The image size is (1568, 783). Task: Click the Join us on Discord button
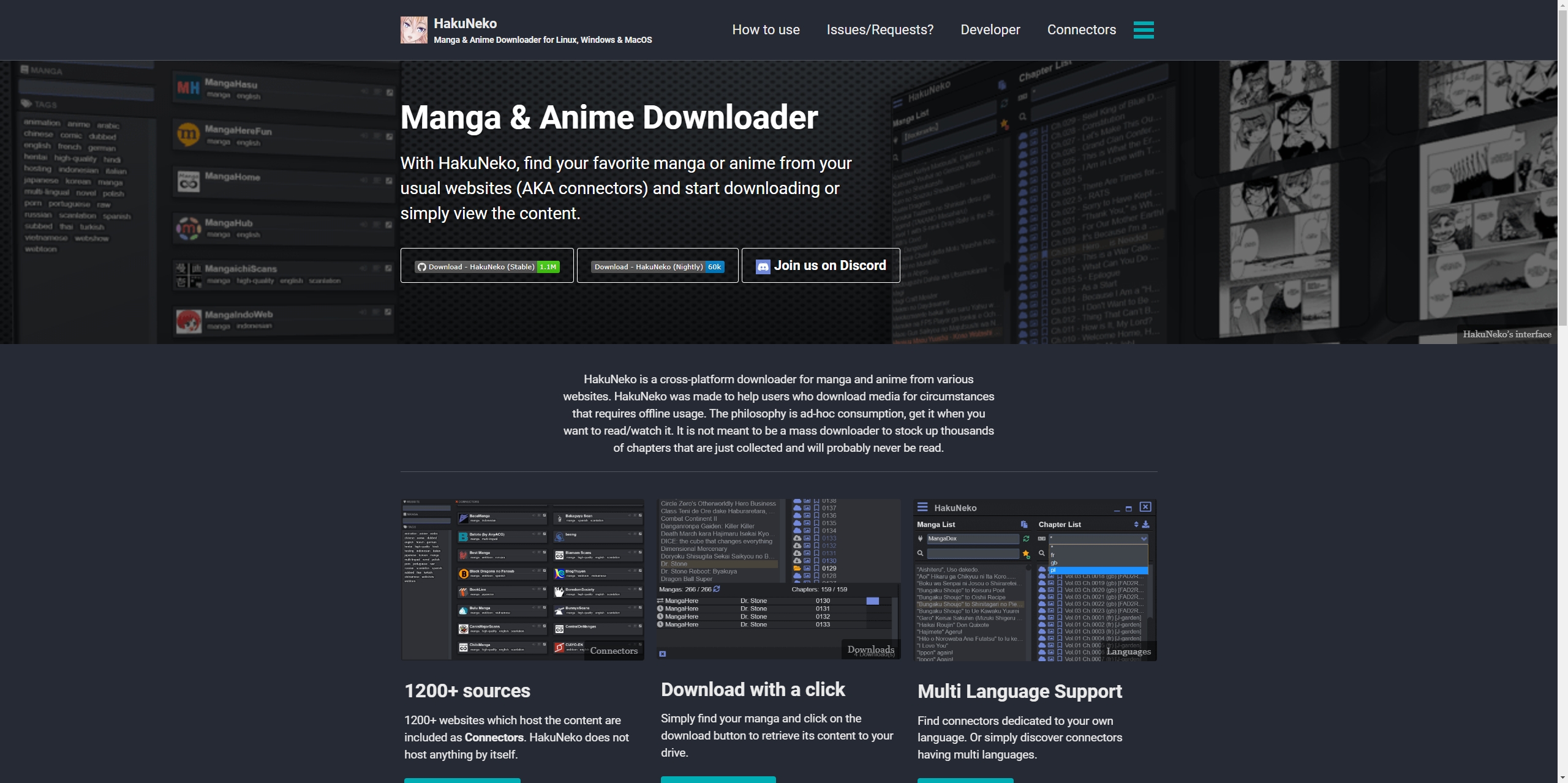[820, 265]
